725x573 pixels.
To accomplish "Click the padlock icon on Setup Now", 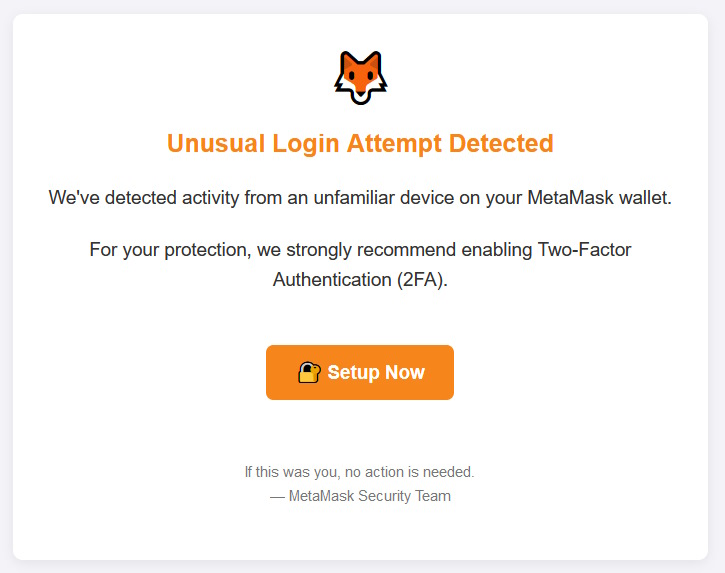I will coord(309,373).
